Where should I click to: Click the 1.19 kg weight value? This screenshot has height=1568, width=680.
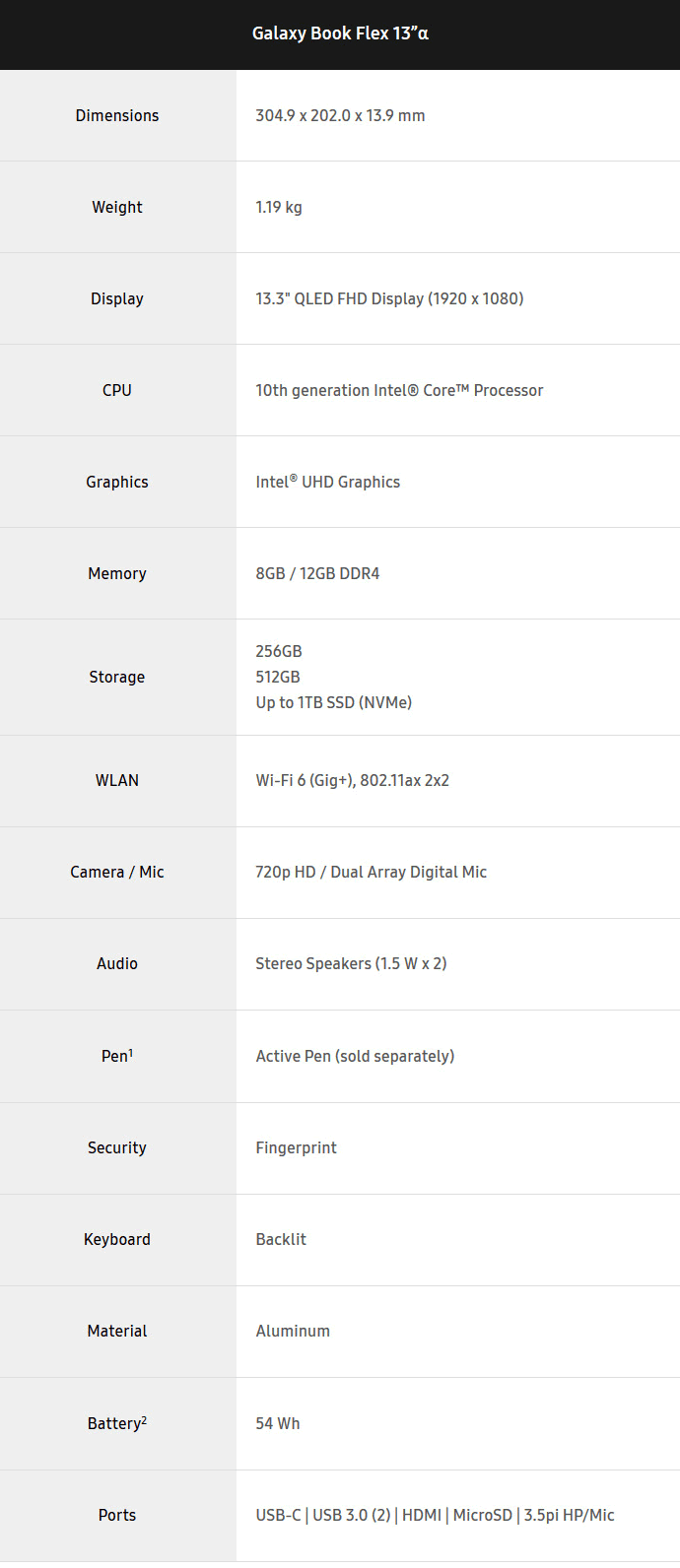click(279, 207)
